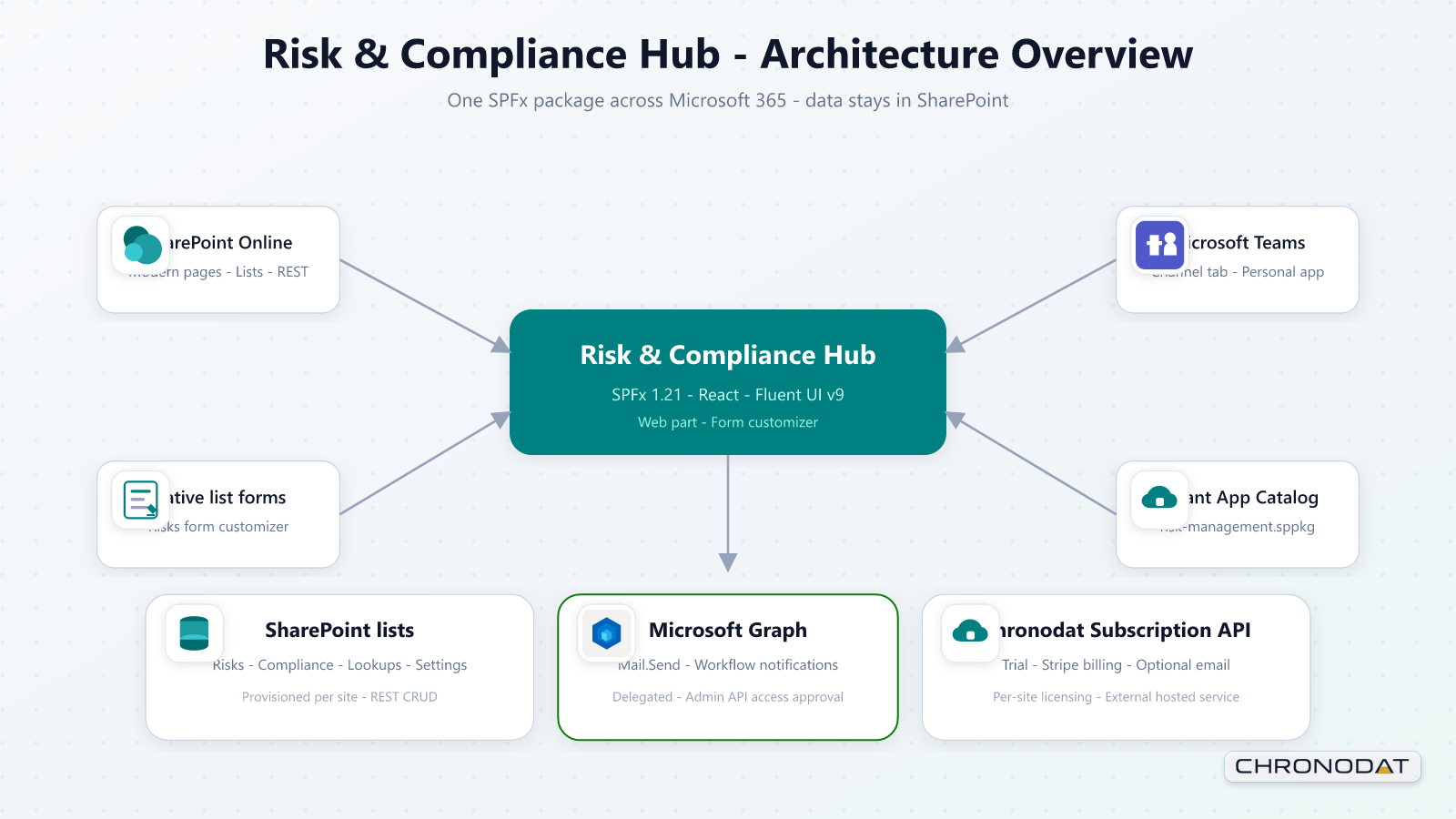Click the Microsoft Teams icon

(x=1160, y=245)
